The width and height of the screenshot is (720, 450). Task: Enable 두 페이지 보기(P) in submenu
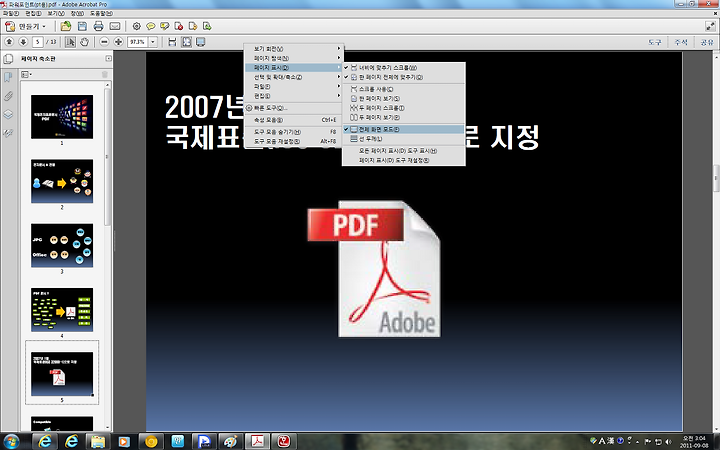[404, 118]
